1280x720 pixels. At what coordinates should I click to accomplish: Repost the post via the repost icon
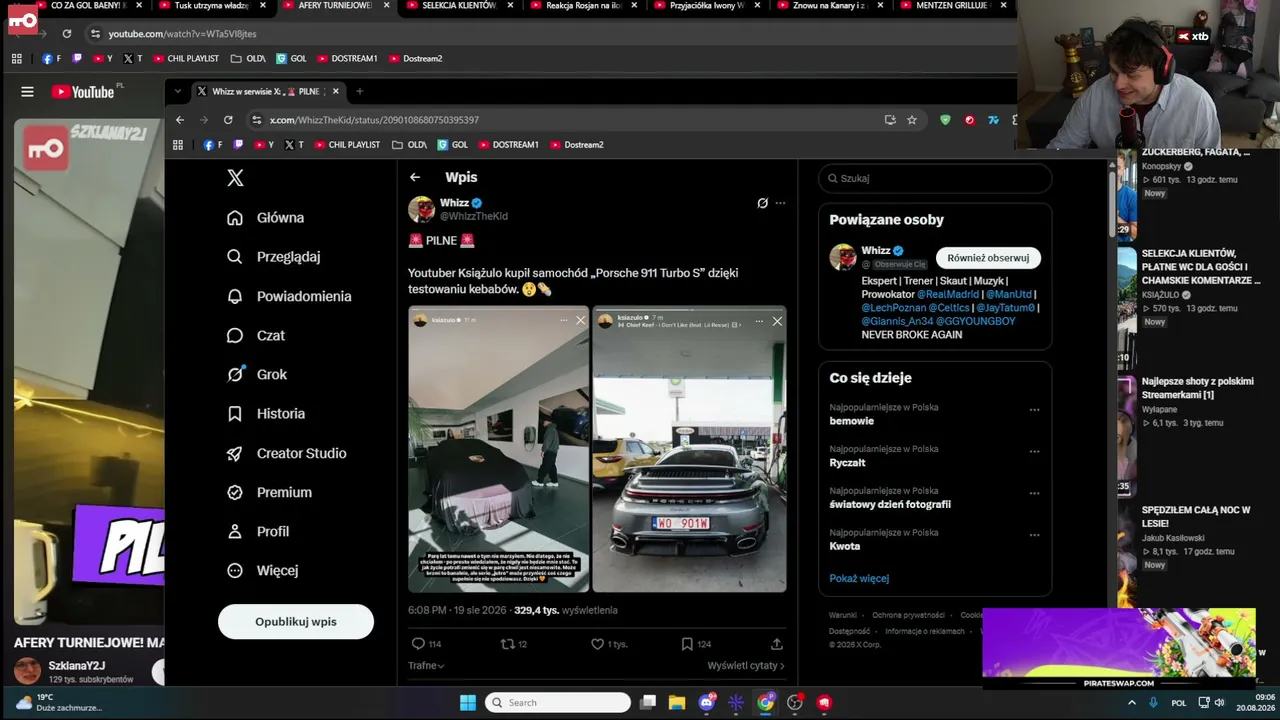tap(508, 644)
